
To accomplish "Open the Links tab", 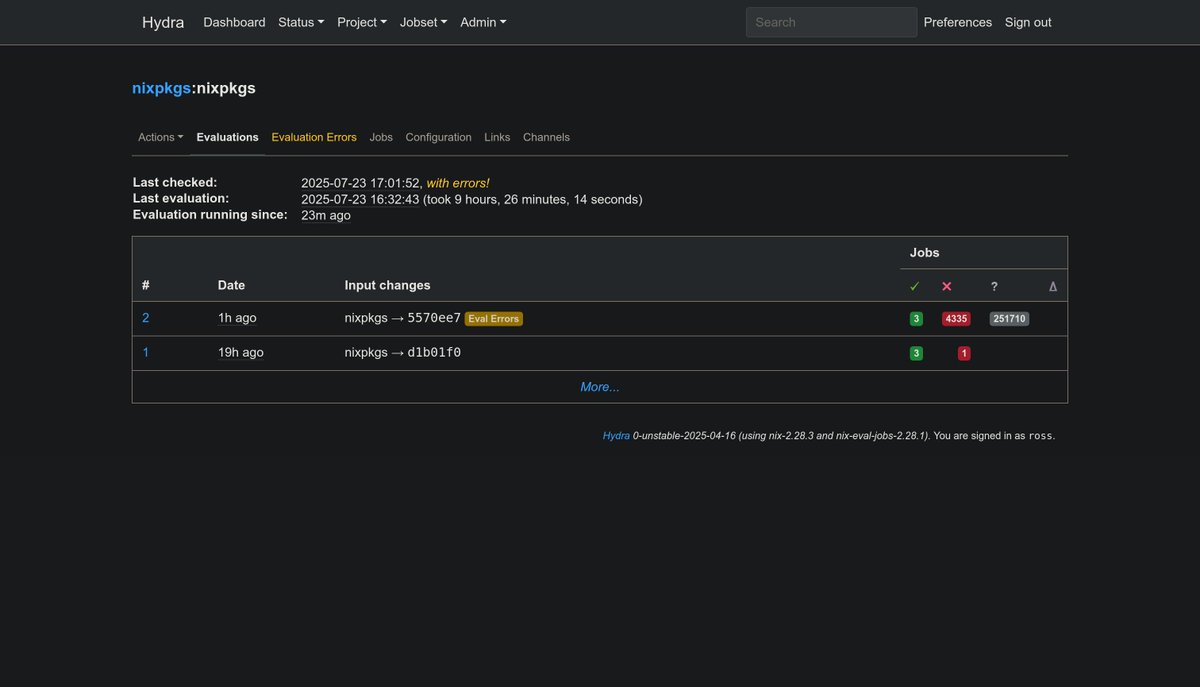I will (497, 137).
